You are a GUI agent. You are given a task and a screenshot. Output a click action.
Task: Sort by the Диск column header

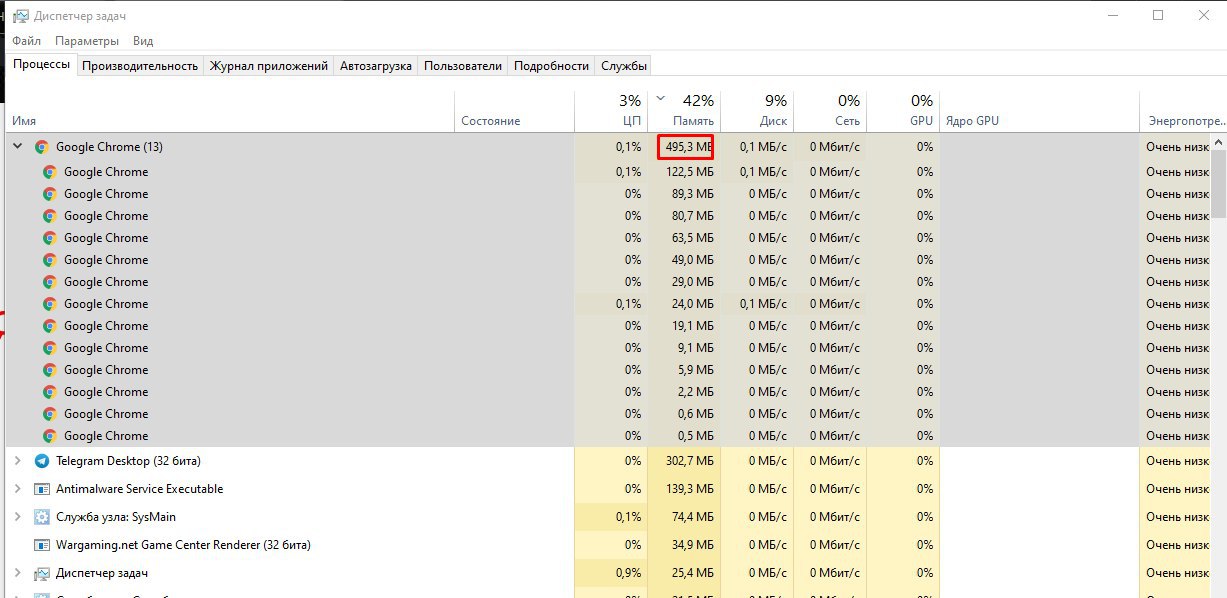coord(757,111)
